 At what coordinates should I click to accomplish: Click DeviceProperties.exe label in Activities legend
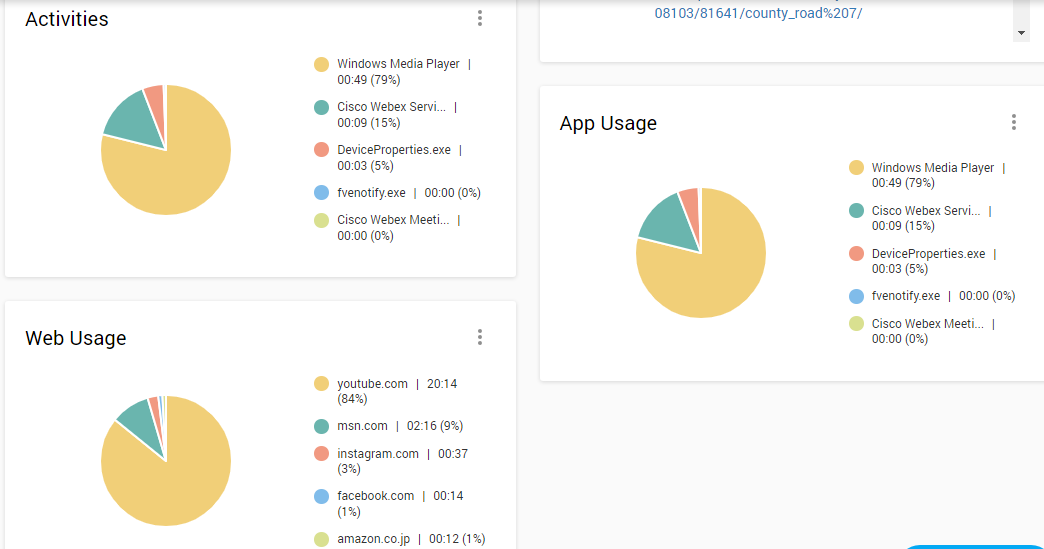394,150
